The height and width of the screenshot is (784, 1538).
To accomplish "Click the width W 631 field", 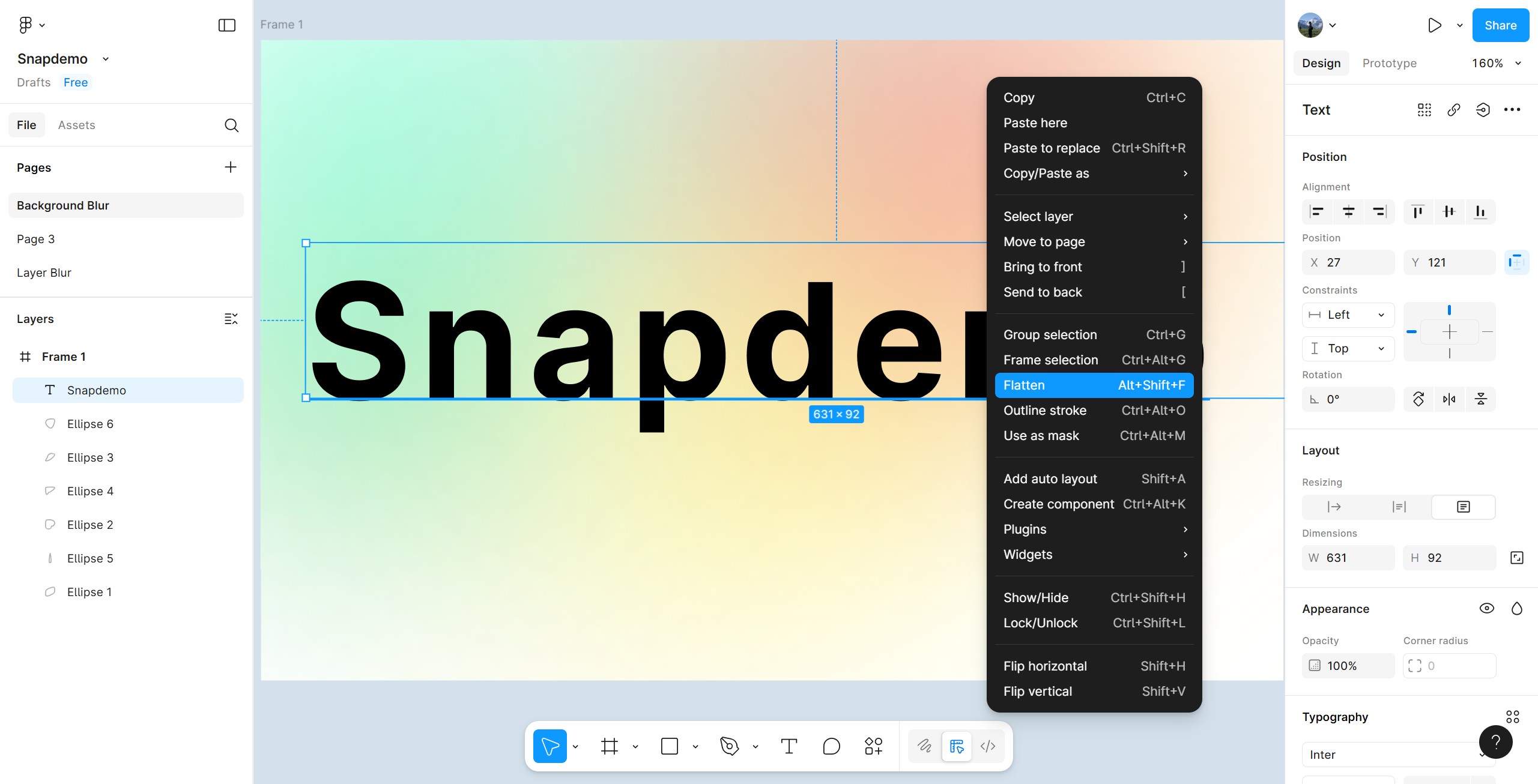I will pos(1348,558).
